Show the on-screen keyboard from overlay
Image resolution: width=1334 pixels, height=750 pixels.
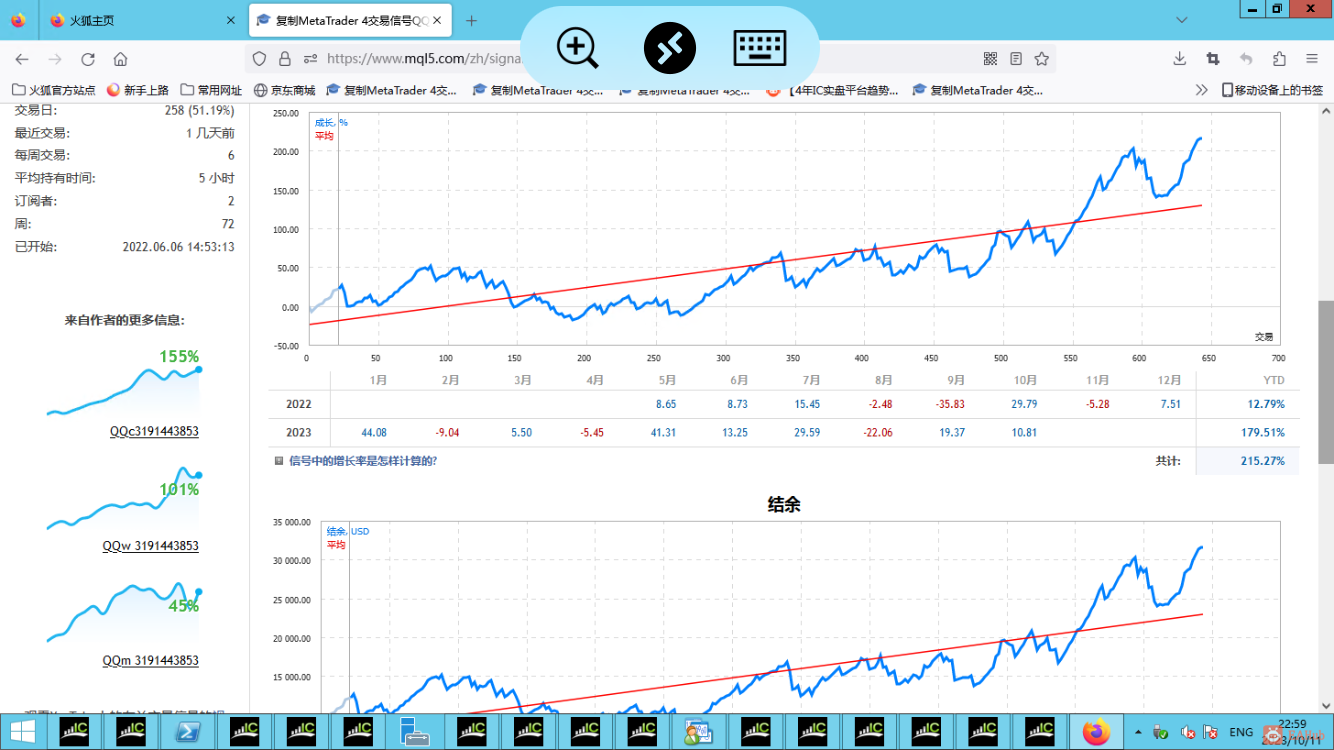pos(760,48)
